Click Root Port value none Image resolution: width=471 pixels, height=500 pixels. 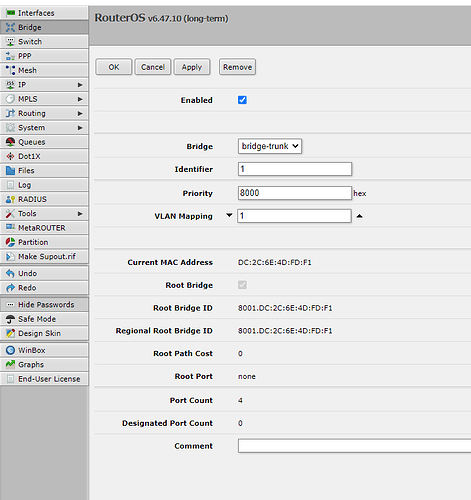247,376
